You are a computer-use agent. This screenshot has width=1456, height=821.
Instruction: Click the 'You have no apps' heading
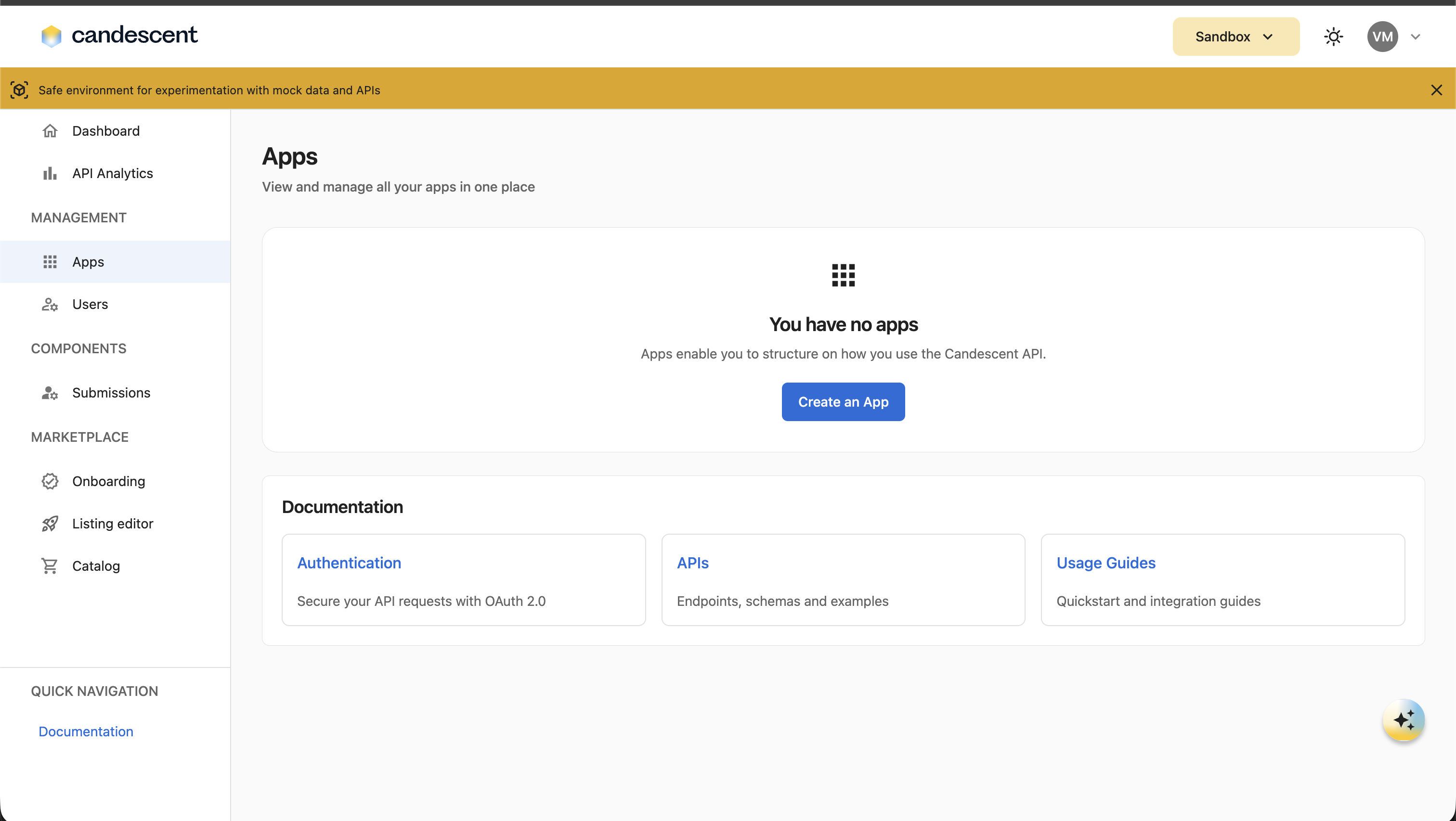(843, 324)
